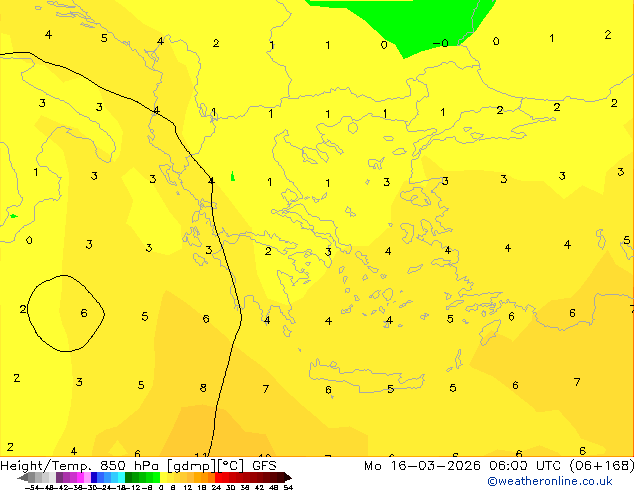This screenshot has height=490, width=634.
Task: Click the '-0' value near the green area
Action: click(x=441, y=43)
